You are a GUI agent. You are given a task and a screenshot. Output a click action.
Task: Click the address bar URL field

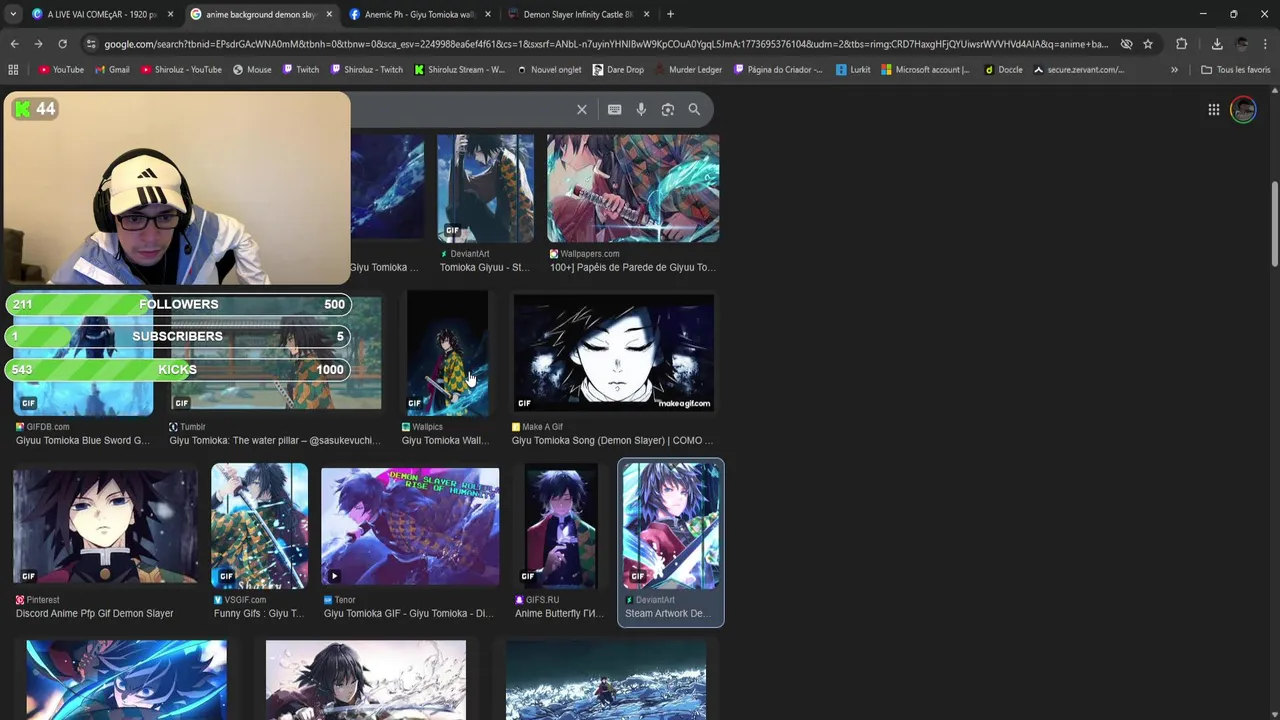[605, 44]
